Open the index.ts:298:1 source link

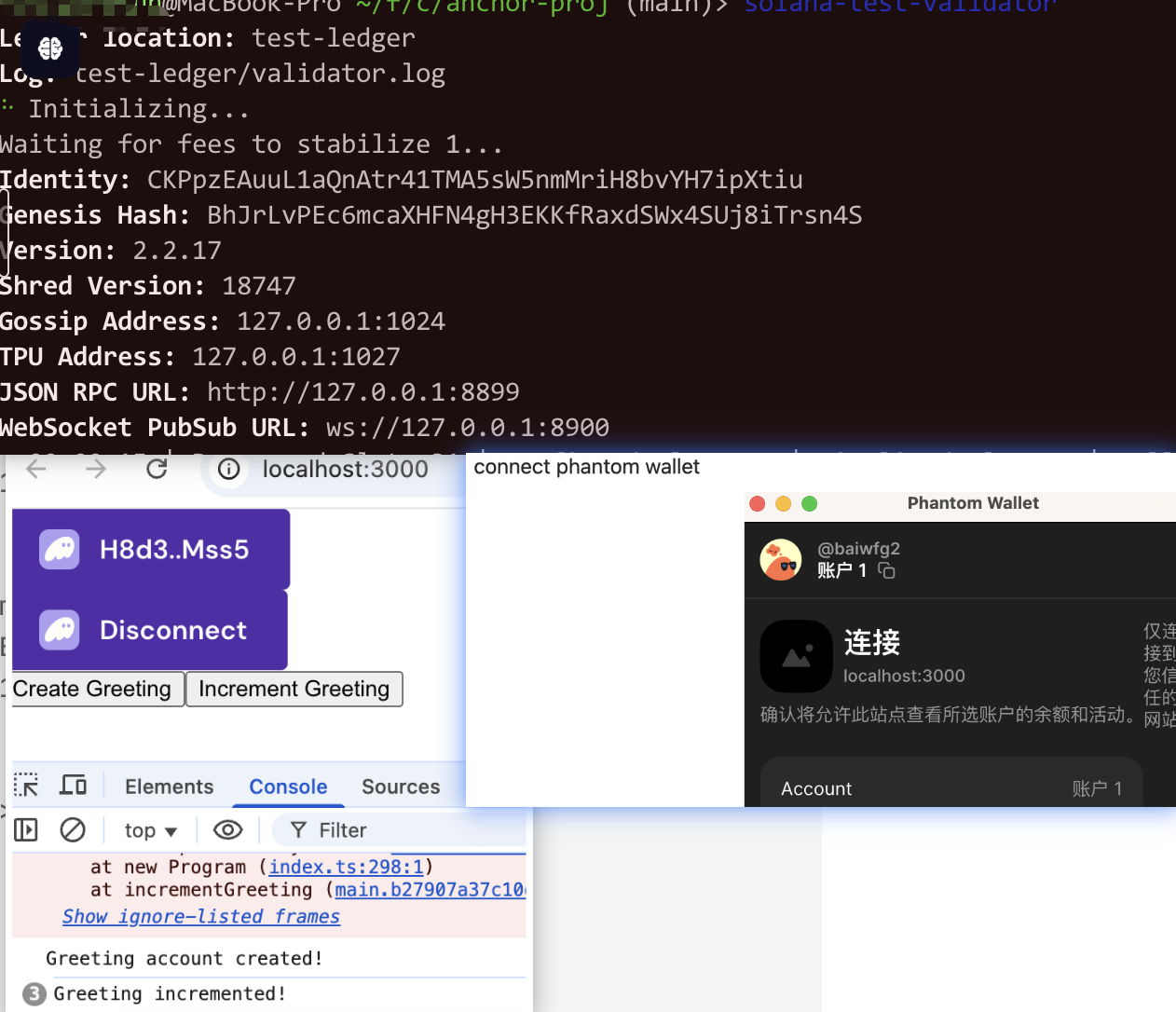346,867
